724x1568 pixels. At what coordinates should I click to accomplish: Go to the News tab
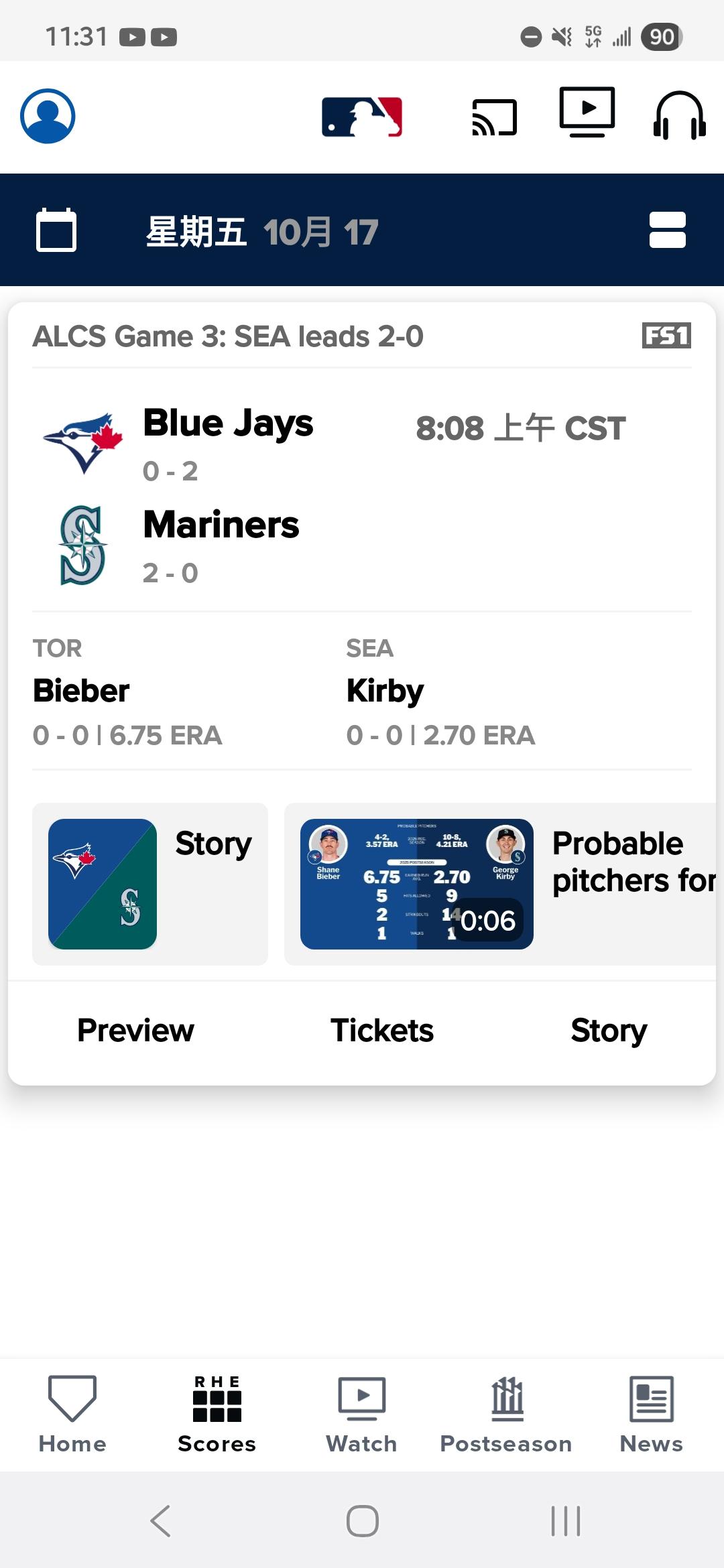tap(651, 1414)
